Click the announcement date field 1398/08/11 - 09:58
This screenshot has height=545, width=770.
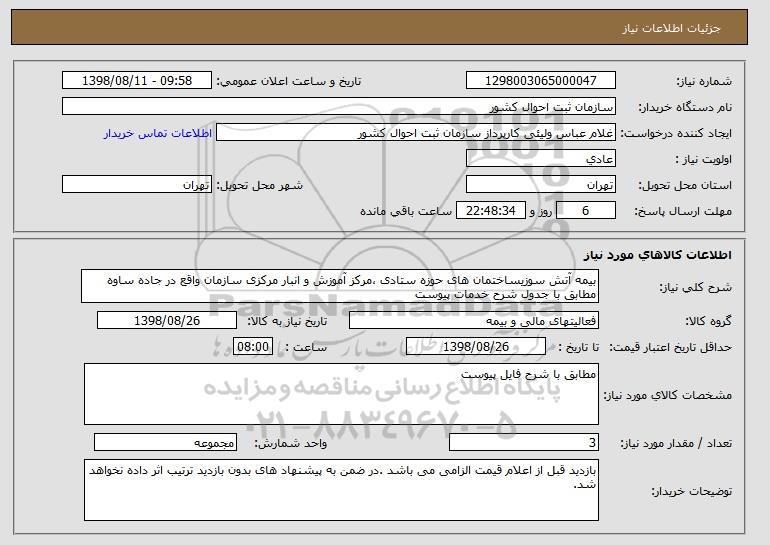[137, 81]
